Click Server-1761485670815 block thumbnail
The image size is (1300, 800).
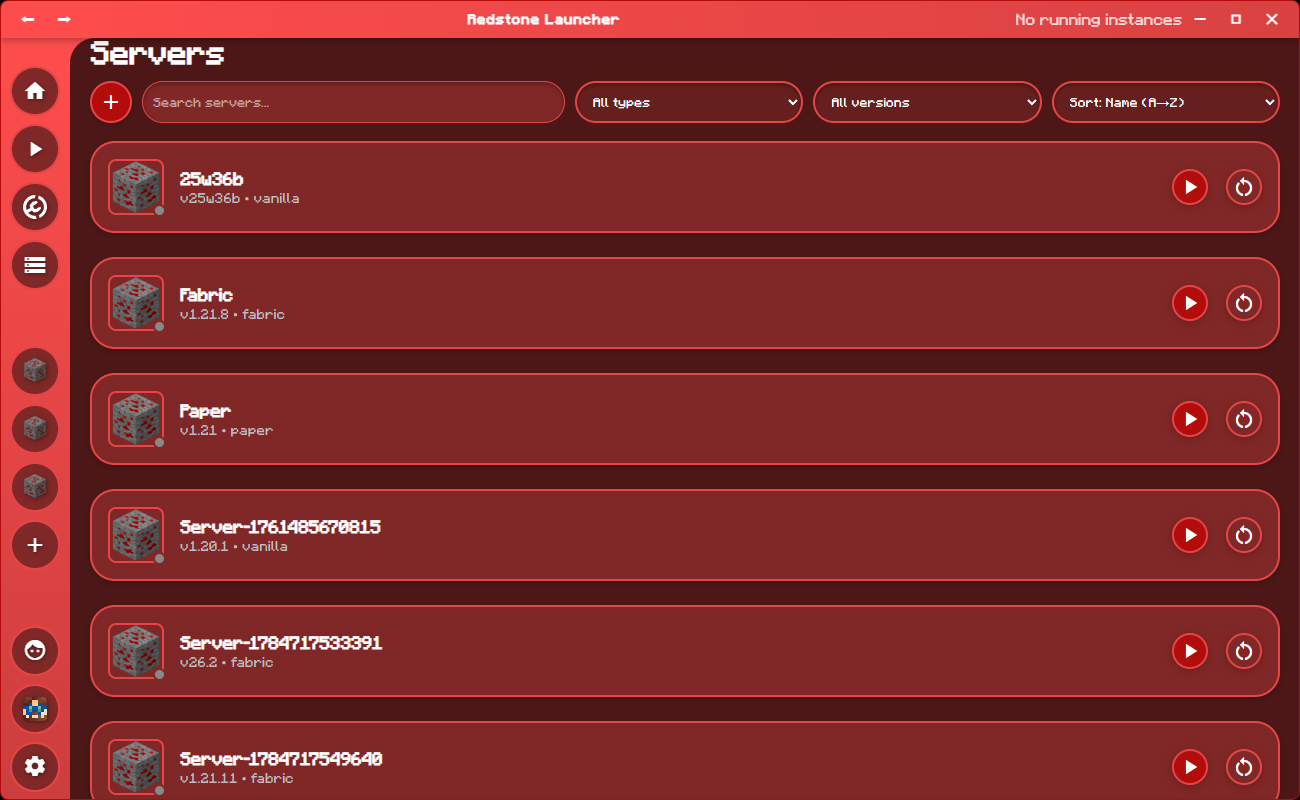coord(136,535)
